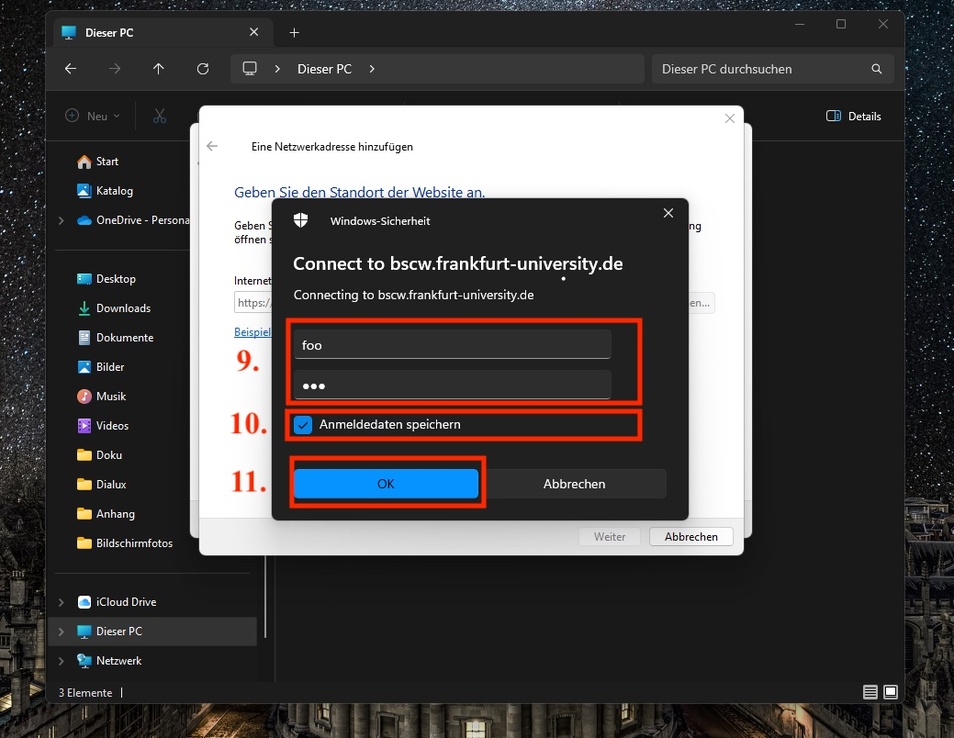The width and height of the screenshot is (954, 738).
Task: Click the Cut scissors icon
Action: (159, 116)
